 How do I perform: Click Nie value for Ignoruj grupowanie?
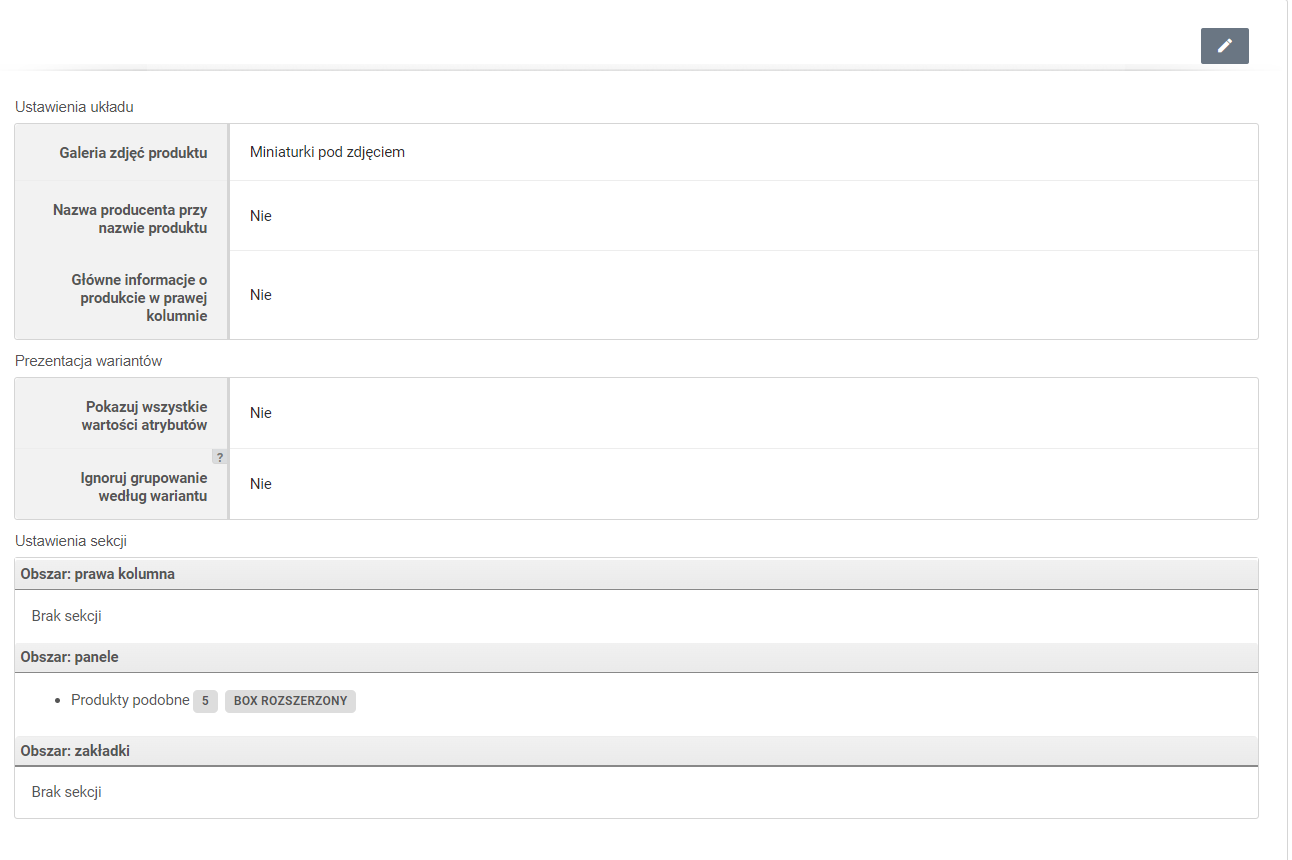pos(261,484)
